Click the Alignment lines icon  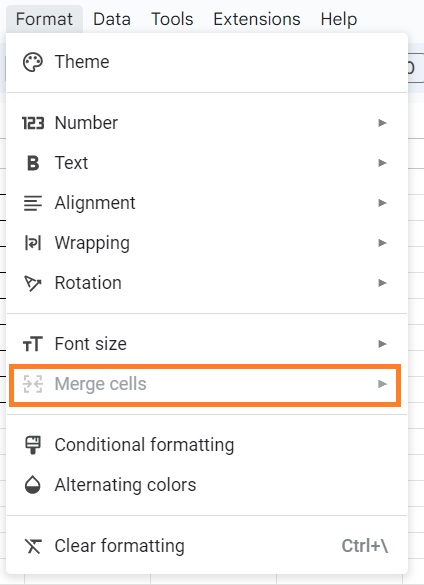point(33,203)
